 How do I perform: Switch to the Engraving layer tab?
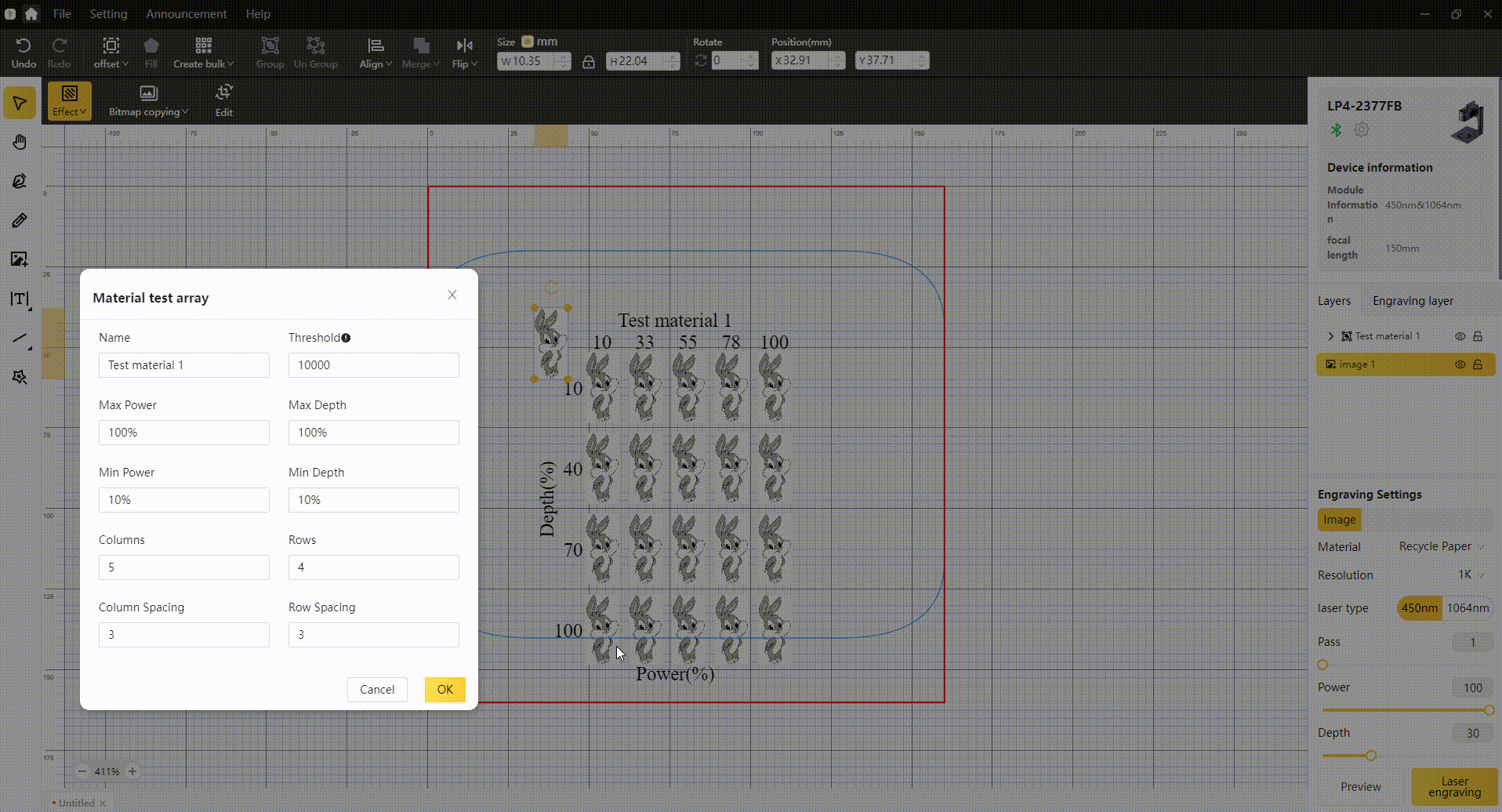pyautogui.click(x=1413, y=301)
